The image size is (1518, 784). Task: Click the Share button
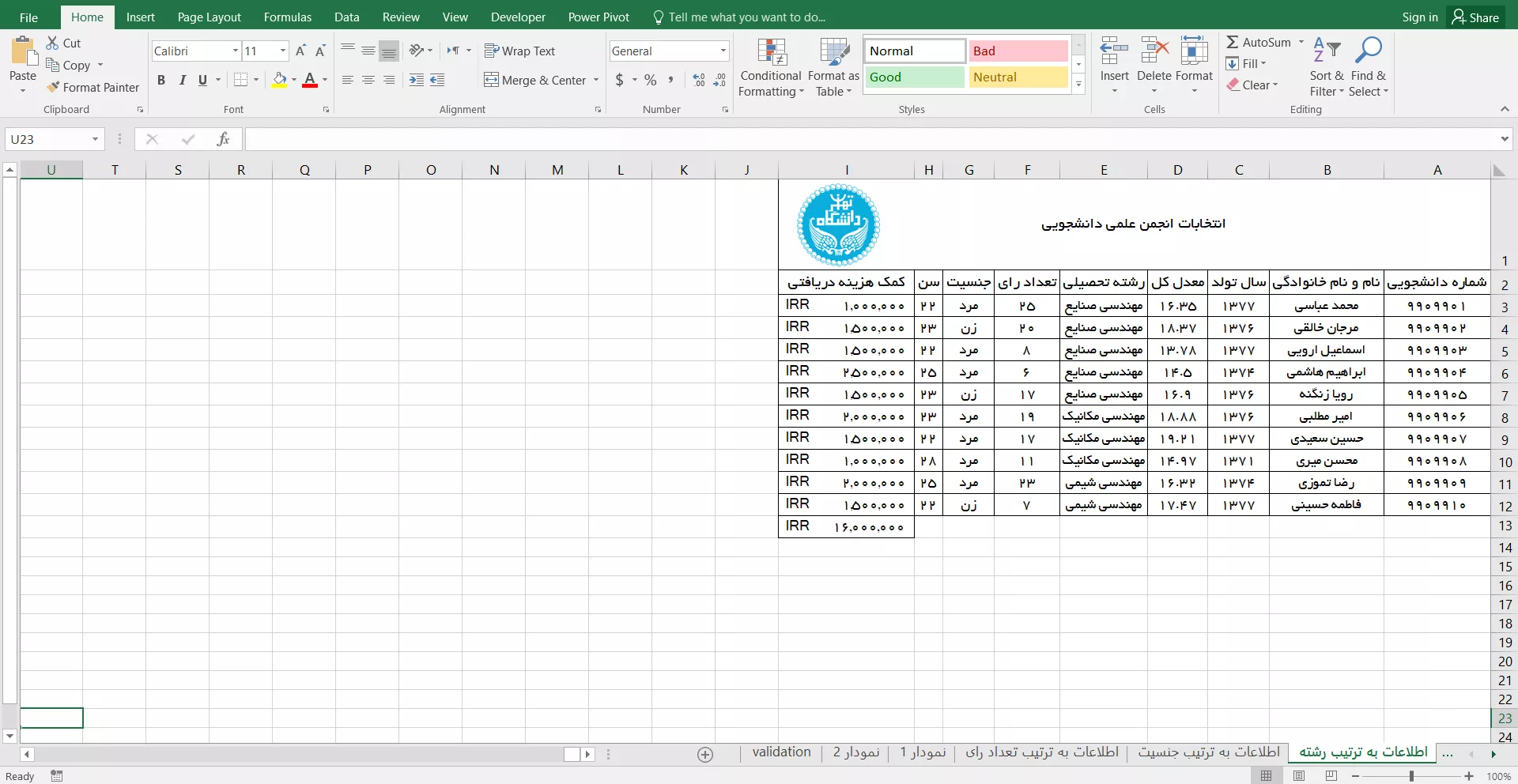[x=1475, y=17]
